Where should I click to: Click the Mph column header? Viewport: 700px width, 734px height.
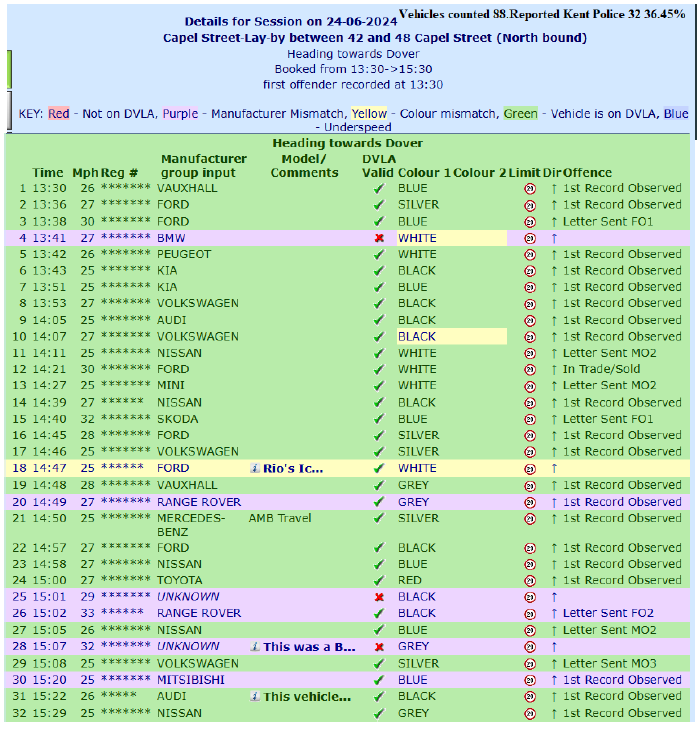click(x=85, y=173)
